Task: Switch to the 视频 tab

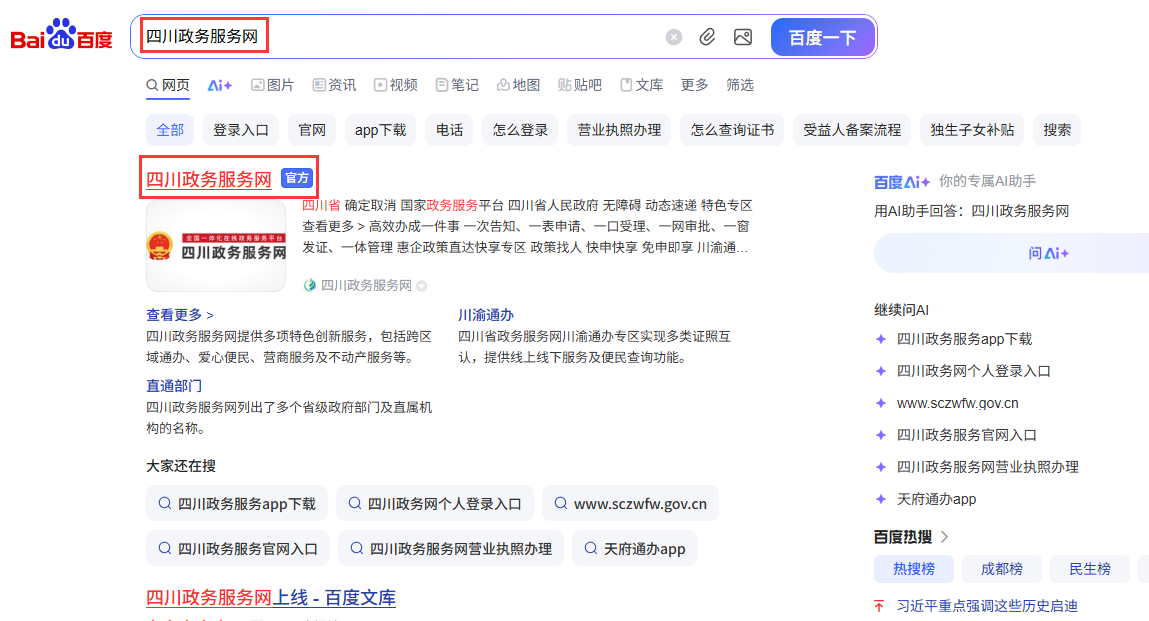Action: click(395, 85)
